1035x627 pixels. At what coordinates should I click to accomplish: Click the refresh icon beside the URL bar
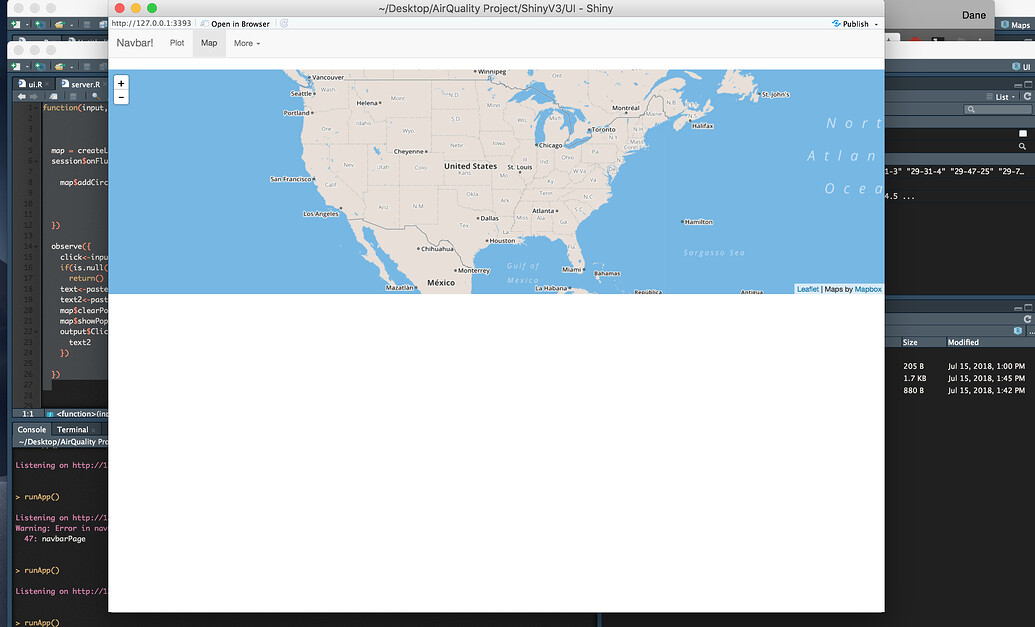[x=284, y=23]
